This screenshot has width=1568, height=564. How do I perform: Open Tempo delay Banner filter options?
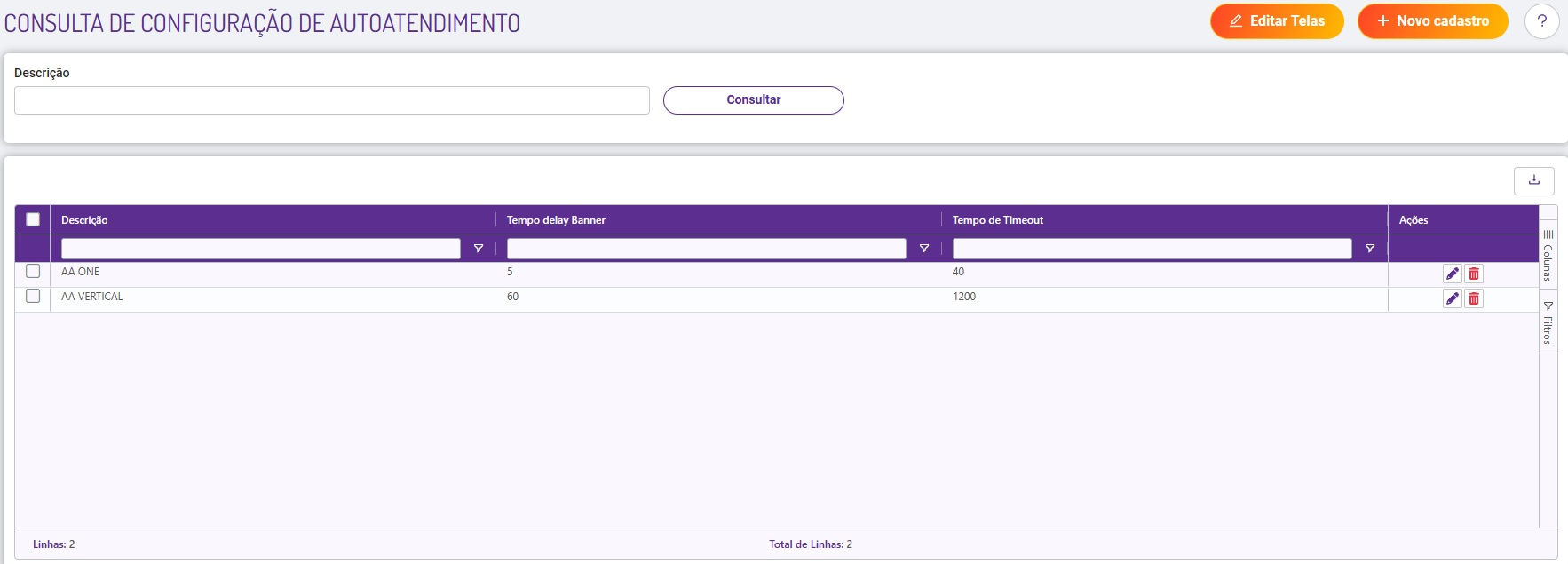(x=924, y=249)
